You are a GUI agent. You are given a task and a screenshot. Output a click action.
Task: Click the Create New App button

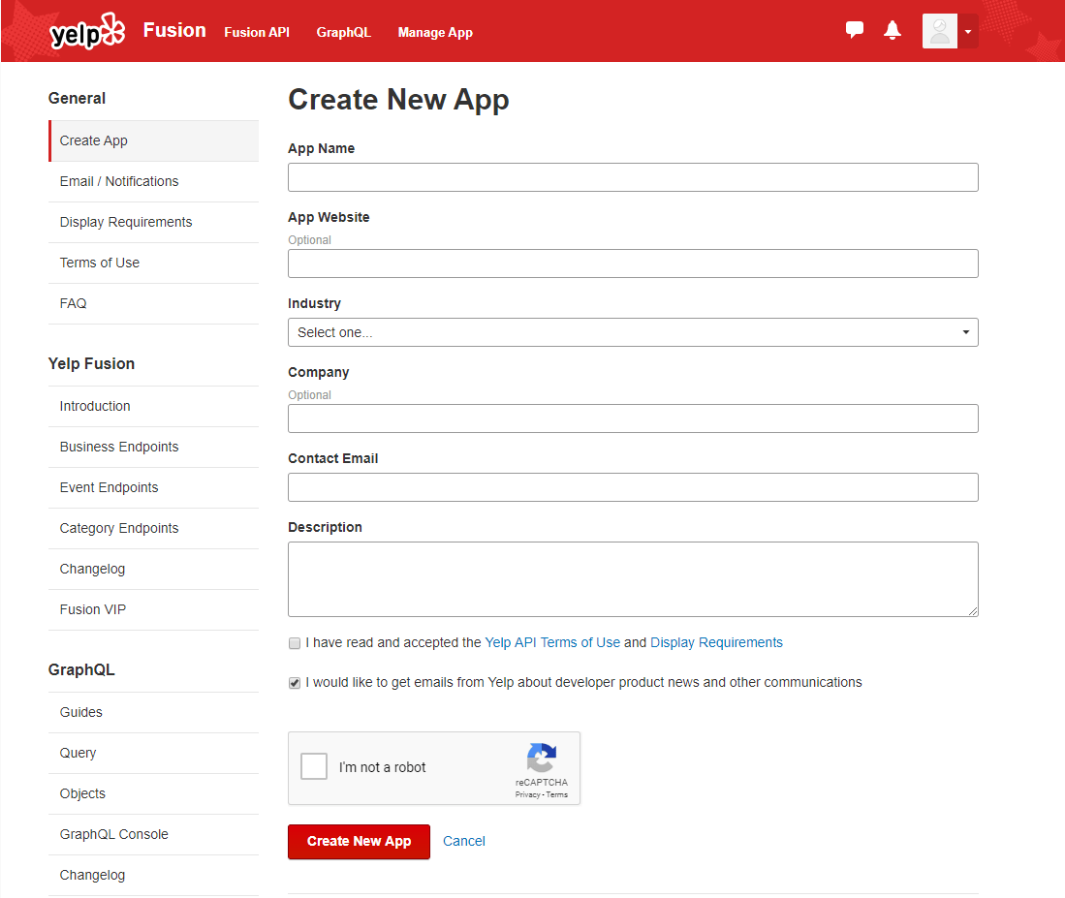(x=359, y=842)
